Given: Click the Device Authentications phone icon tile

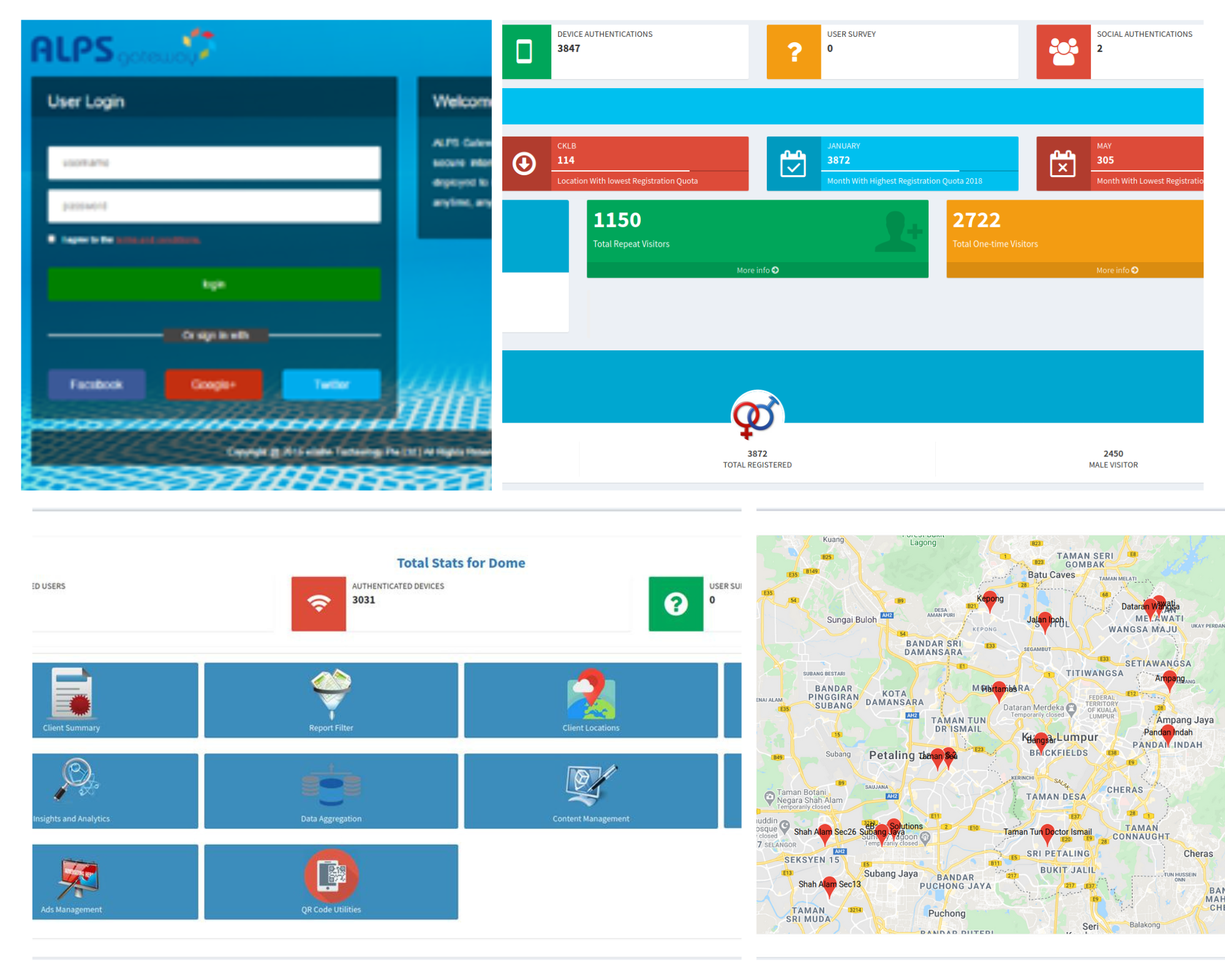Looking at the screenshot, I should (526, 51).
